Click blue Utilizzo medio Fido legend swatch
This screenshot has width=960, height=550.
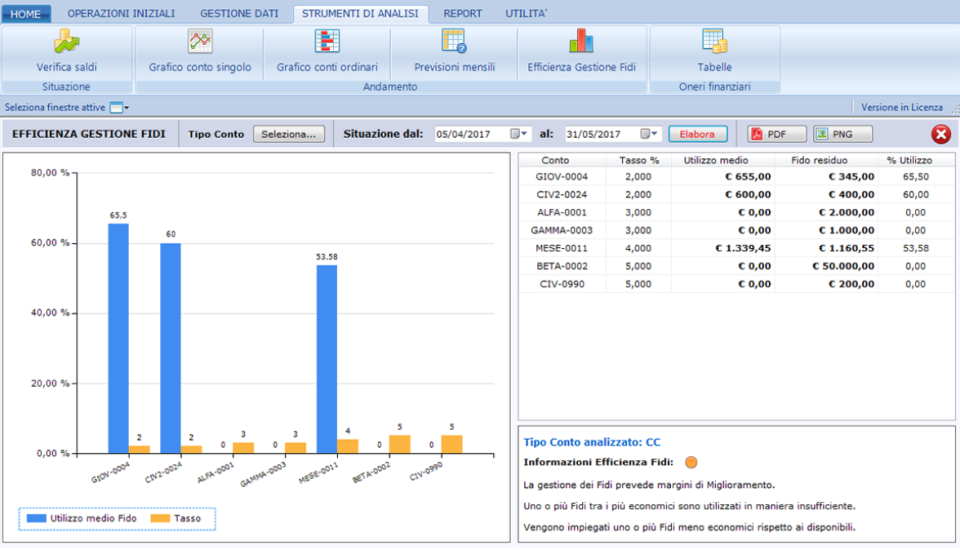35,518
